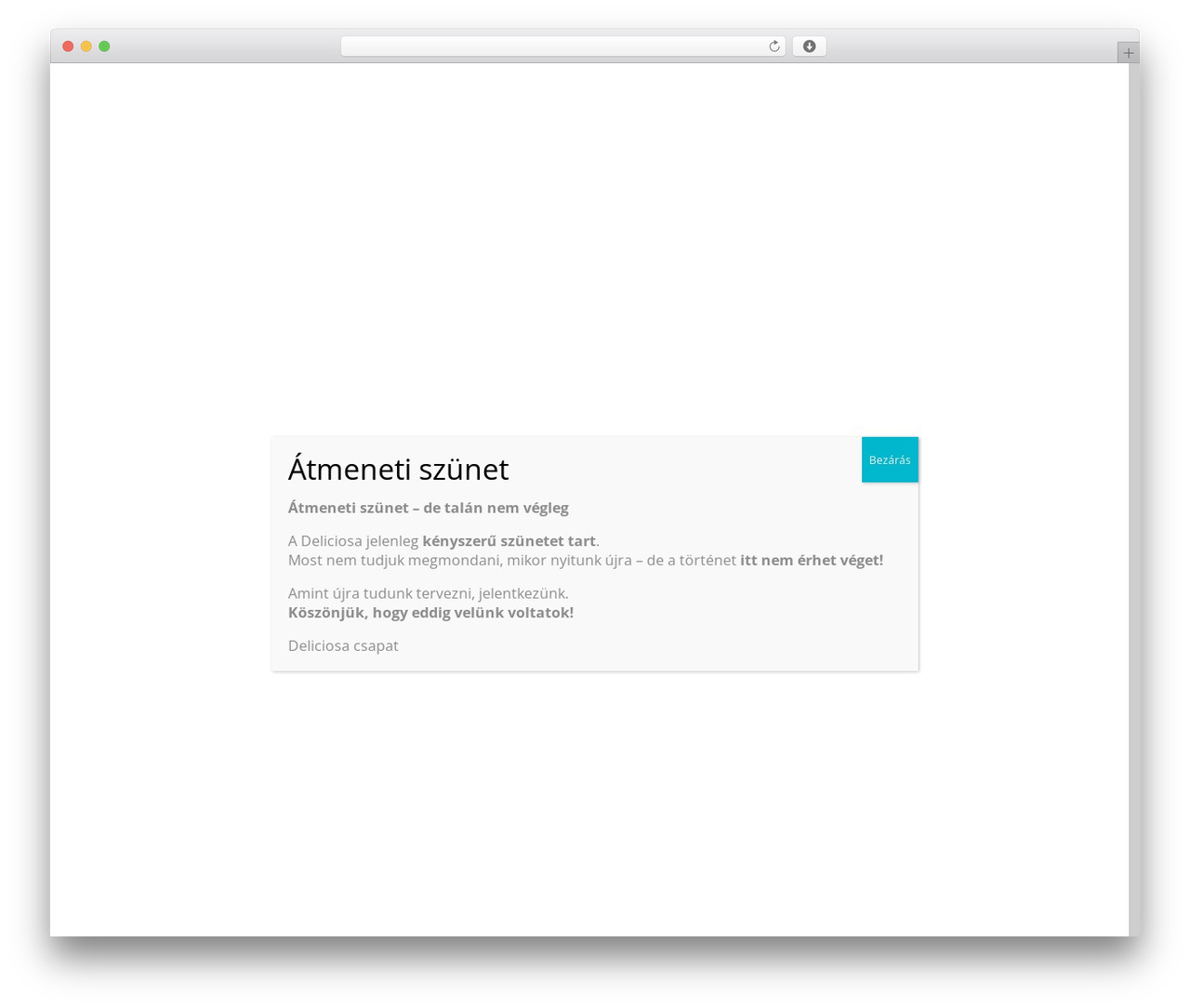Click the line "Amint újra tudunk tervezni, jelentkezünk."
Viewport: 1190px width, 1008px height.
click(429, 593)
